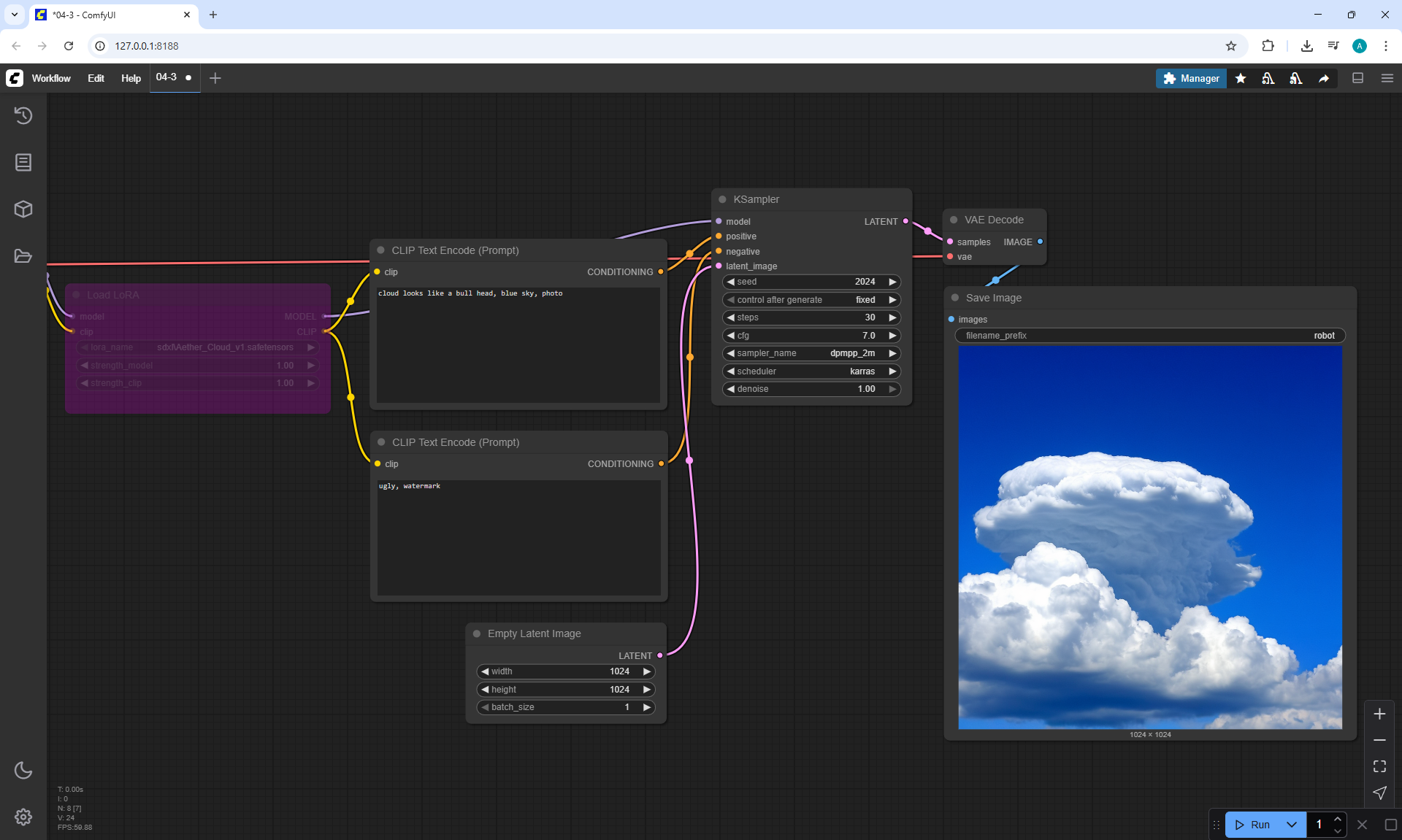This screenshot has height=840, width=1402.
Task: Collapse the Save Image node dot
Action: (954, 298)
